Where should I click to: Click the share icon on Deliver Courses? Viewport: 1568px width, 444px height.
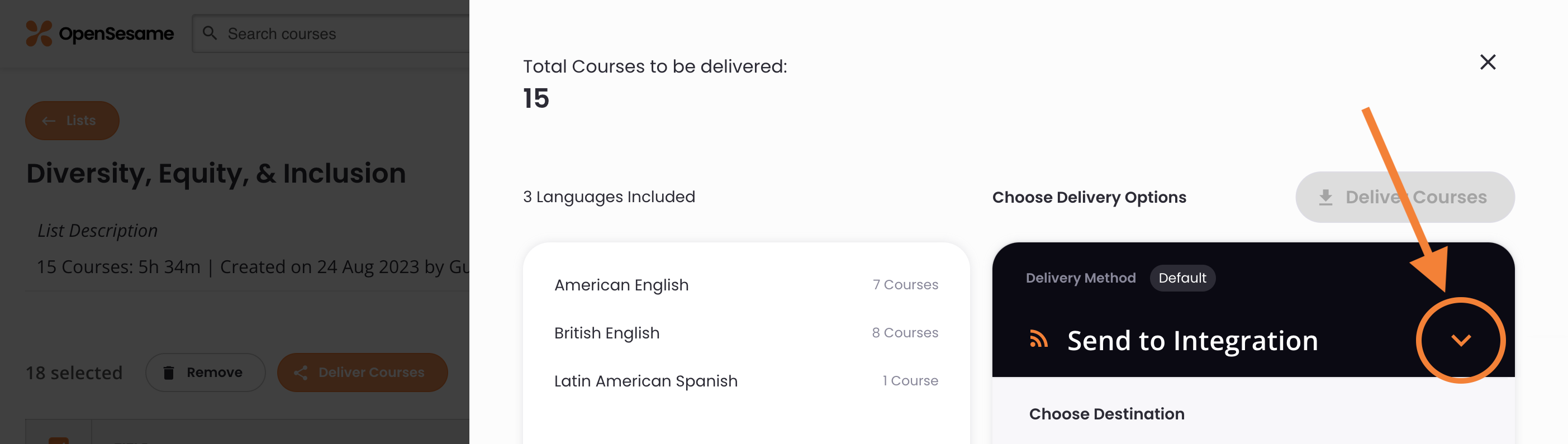[301, 372]
